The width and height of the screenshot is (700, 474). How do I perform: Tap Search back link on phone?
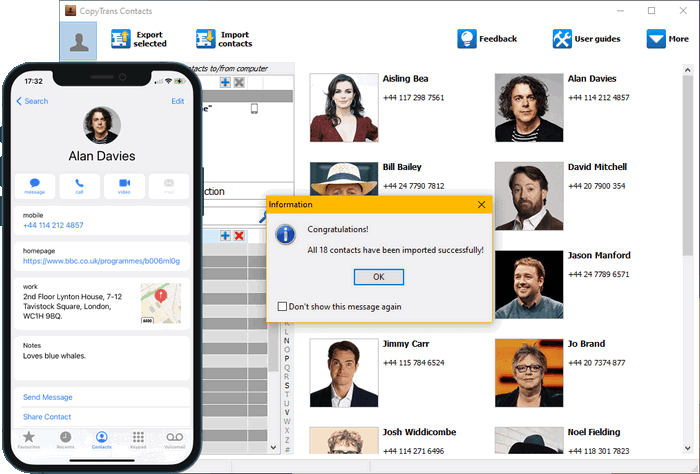(x=32, y=101)
